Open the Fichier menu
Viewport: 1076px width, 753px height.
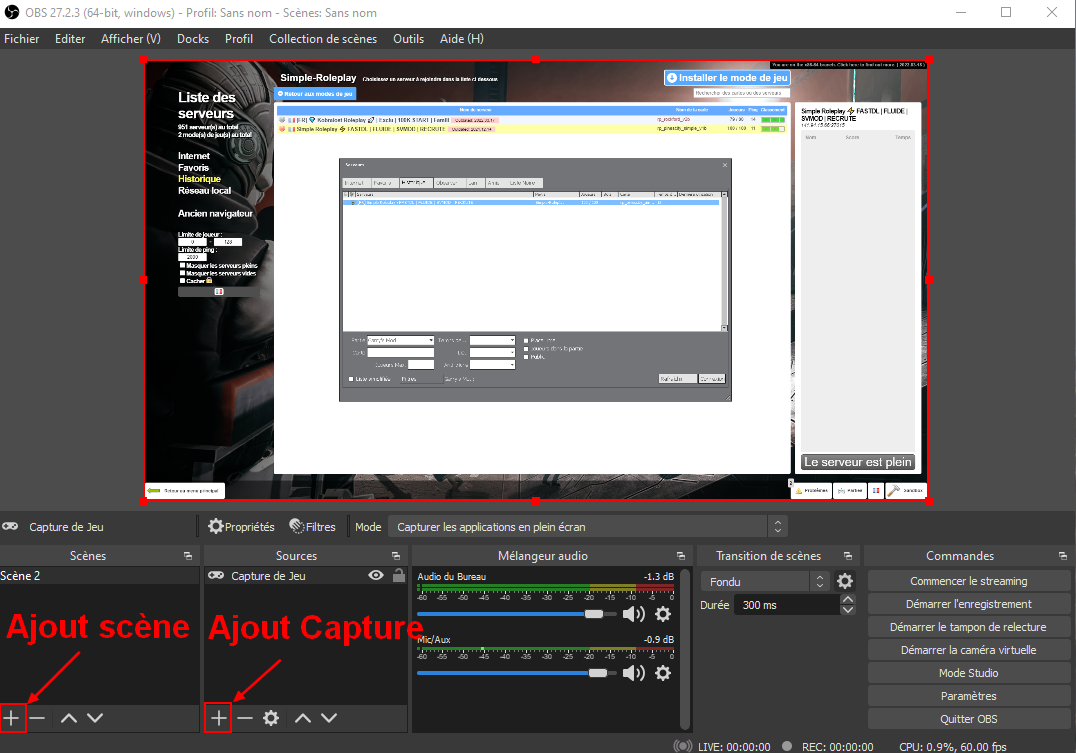[21, 38]
